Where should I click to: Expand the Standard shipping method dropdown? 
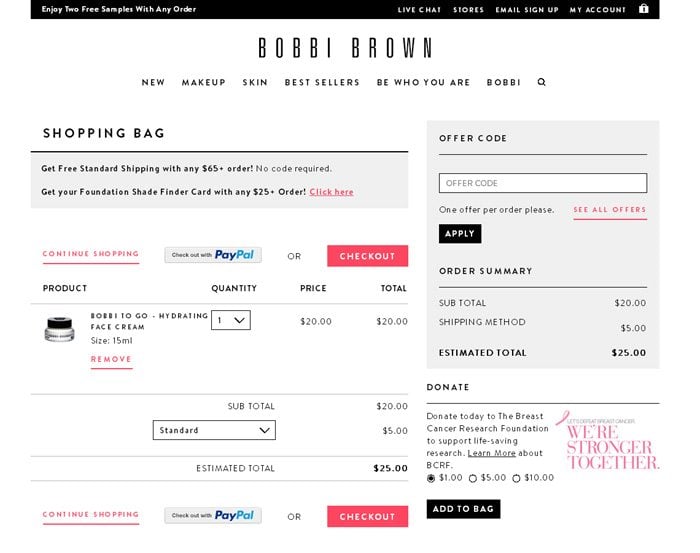[x=214, y=430]
